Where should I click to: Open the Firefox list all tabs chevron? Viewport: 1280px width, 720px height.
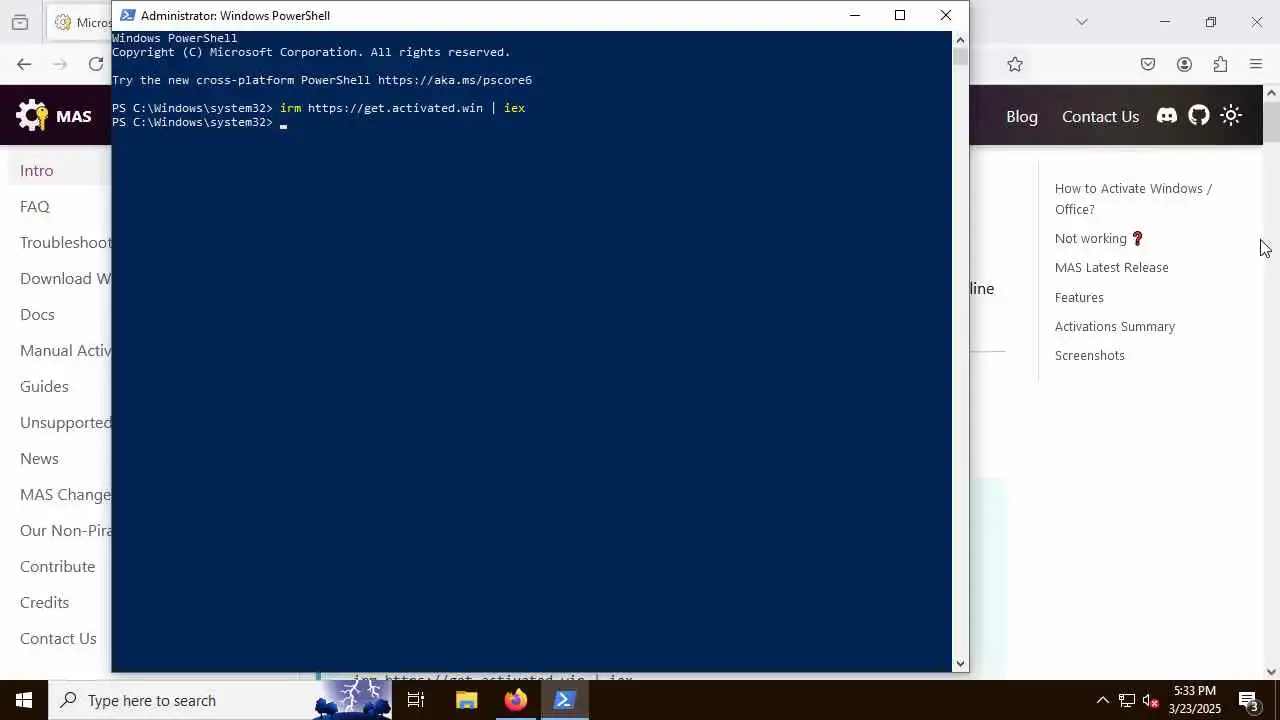(1081, 22)
